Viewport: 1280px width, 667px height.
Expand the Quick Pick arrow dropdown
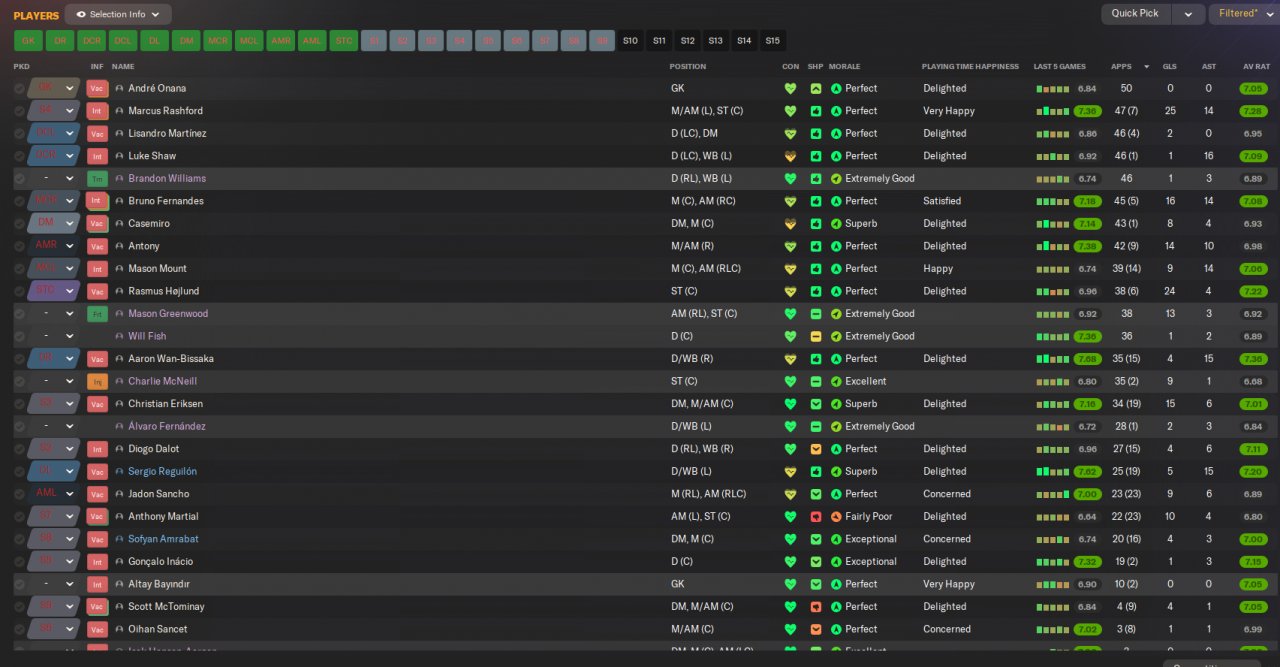(x=1188, y=14)
